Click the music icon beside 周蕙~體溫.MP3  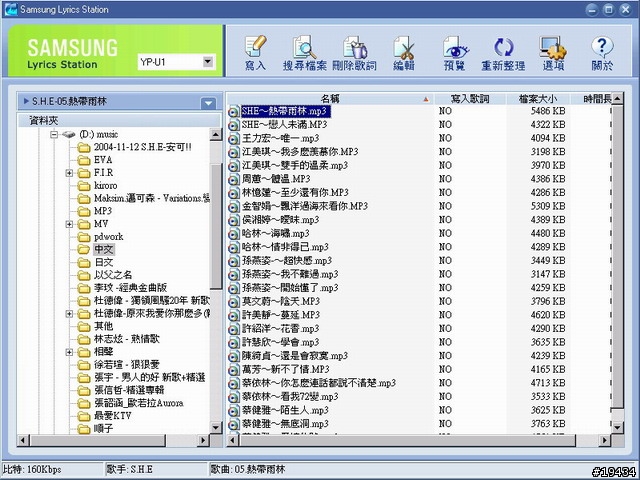[x=233, y=180]
